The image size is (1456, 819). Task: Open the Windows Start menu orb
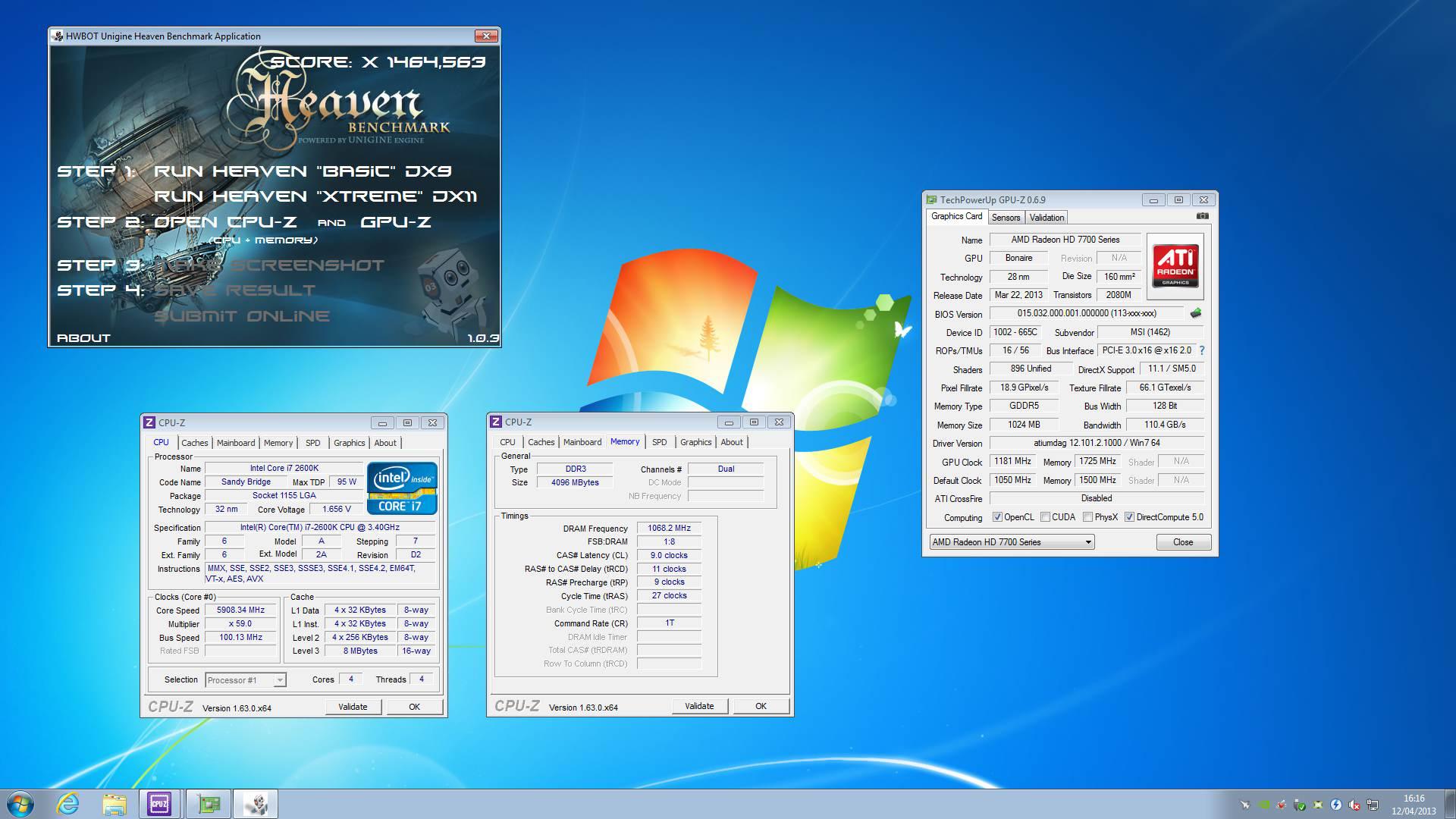point(20,804)
